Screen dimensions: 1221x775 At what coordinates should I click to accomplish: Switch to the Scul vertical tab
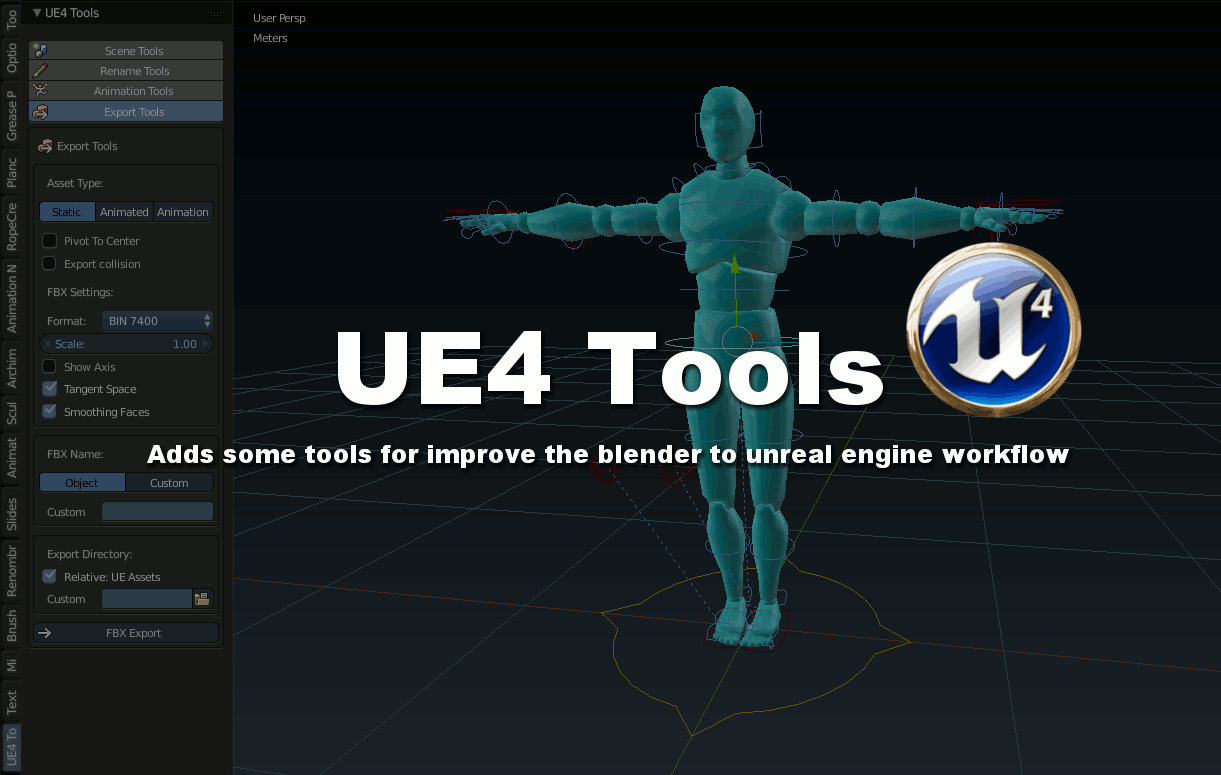point(12,413)
